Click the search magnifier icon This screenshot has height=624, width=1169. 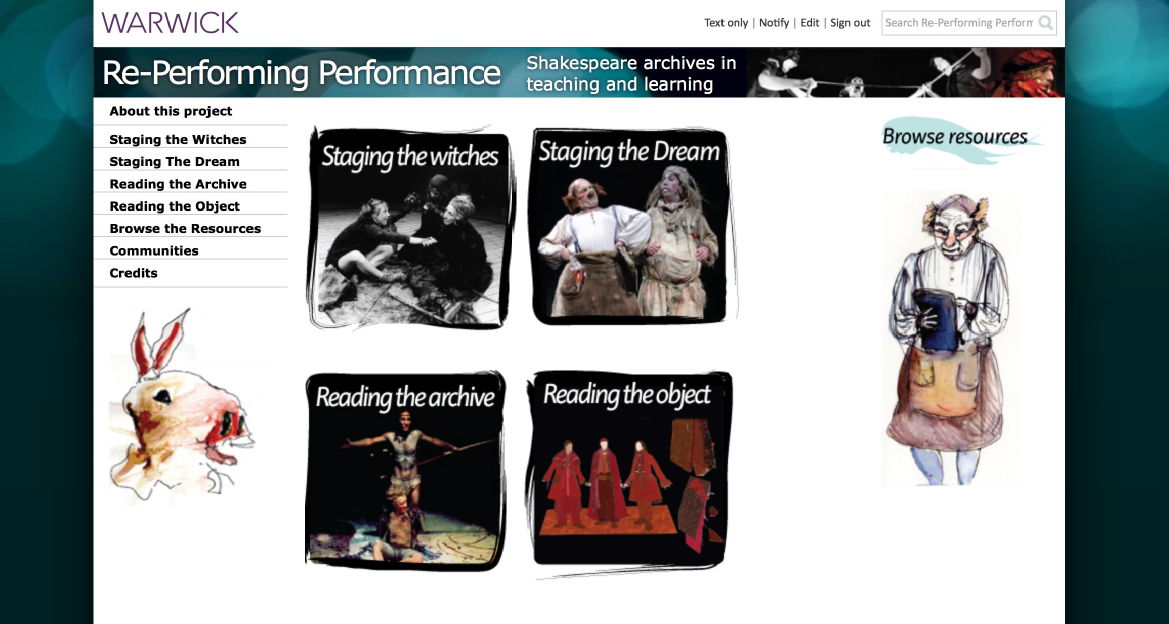[x=1045, y=23]
